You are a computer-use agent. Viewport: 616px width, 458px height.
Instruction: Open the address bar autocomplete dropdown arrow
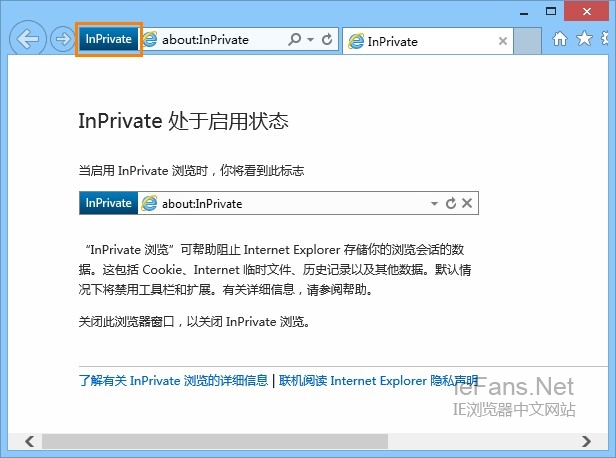[310, 39]
